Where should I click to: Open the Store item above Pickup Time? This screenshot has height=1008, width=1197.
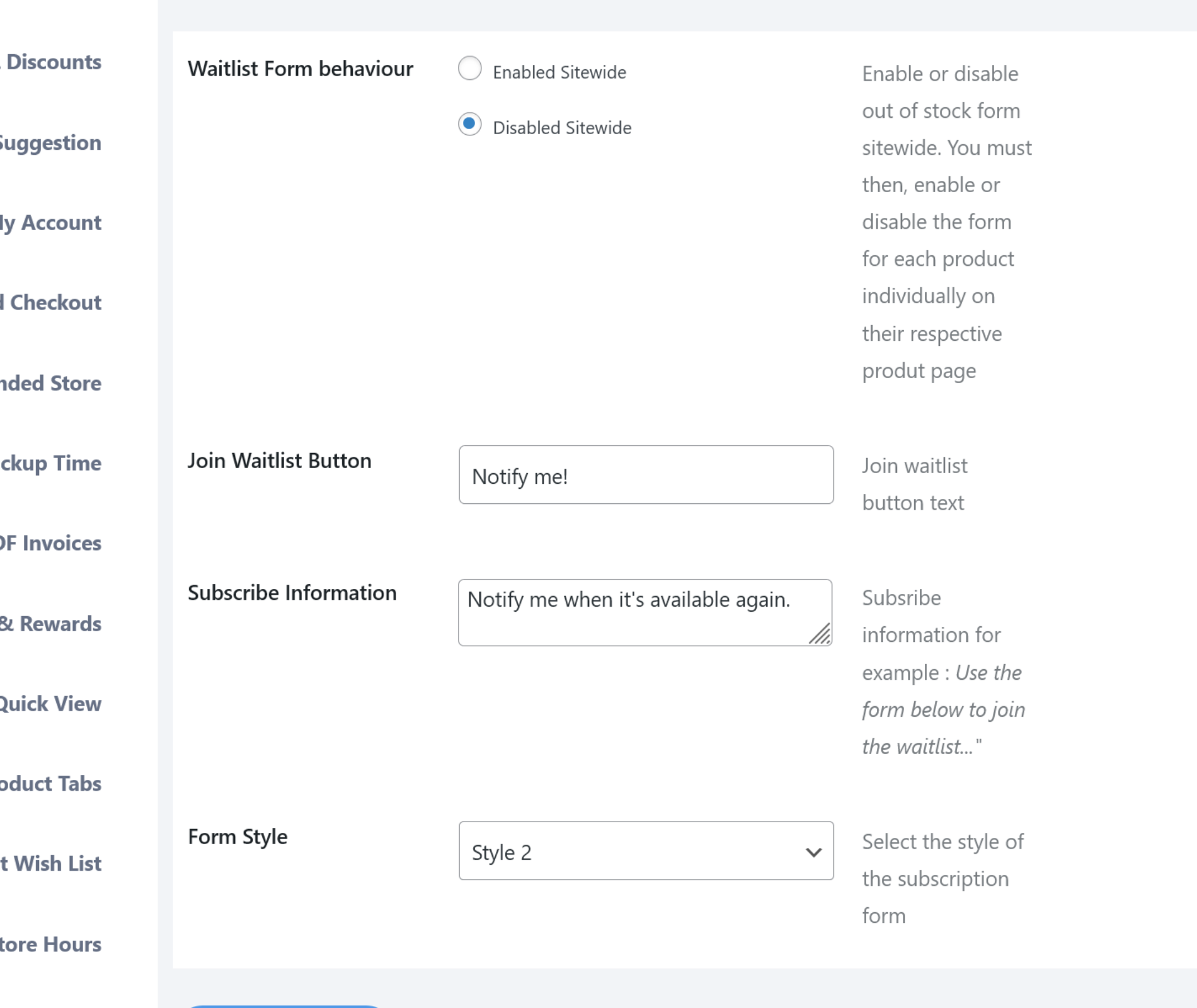pyautogui.click(x=50, y=384)
